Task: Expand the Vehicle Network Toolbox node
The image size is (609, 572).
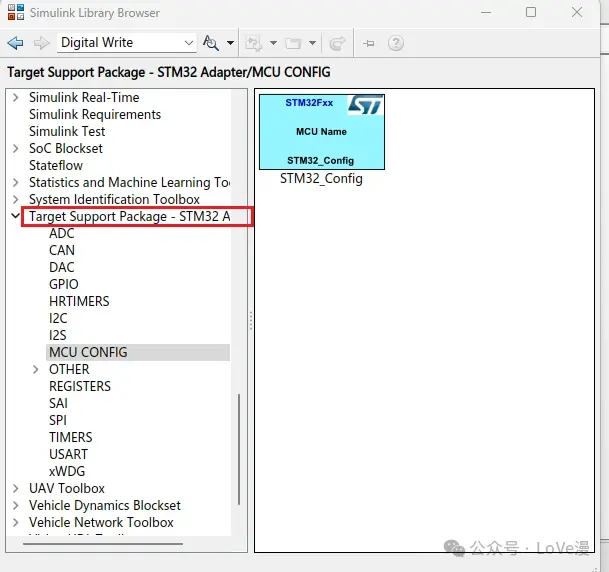Action: pos(16,522)
